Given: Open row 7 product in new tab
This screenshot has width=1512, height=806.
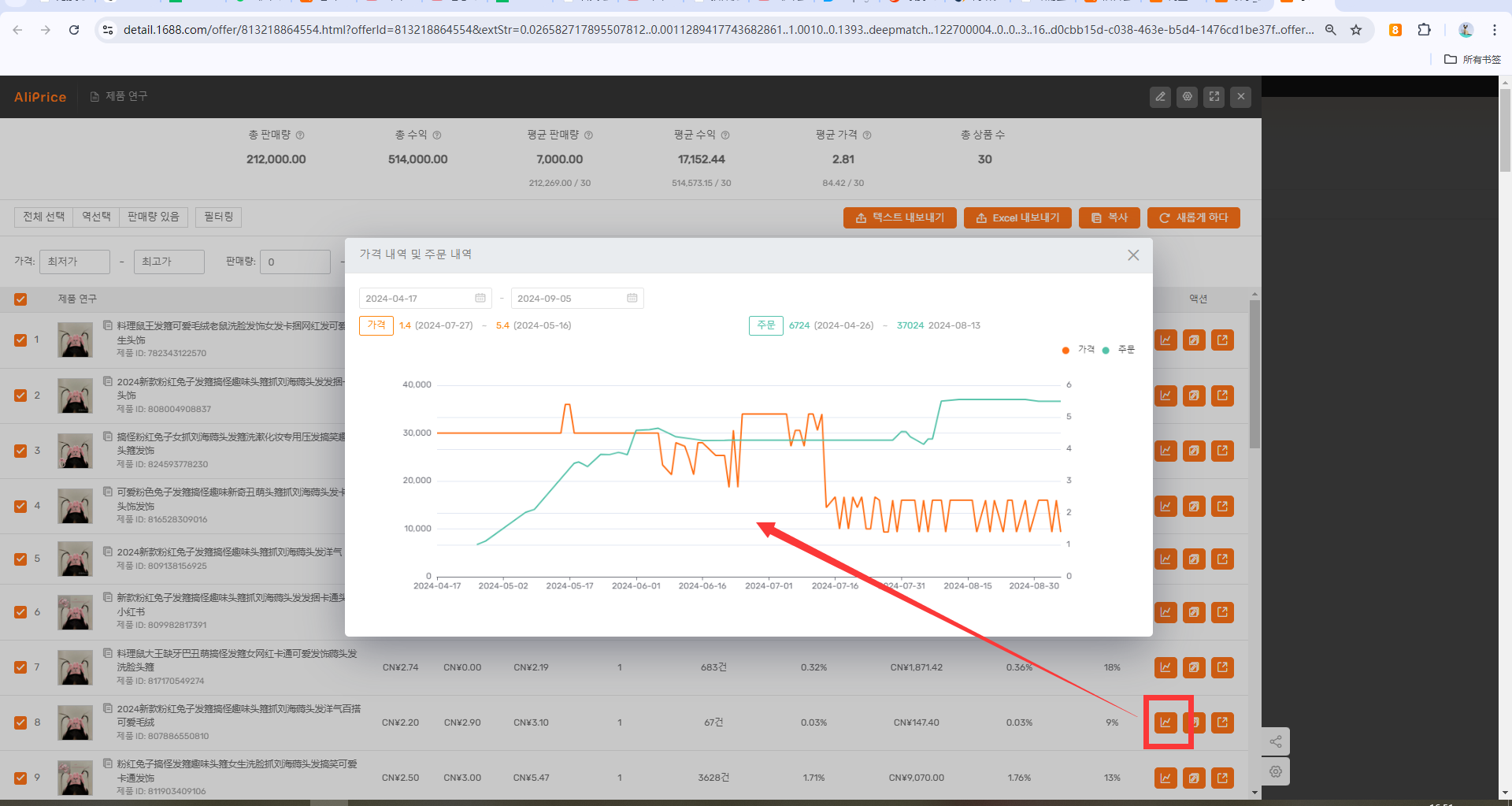Looking at the screenshot, I should click(x=1222, y=667).
